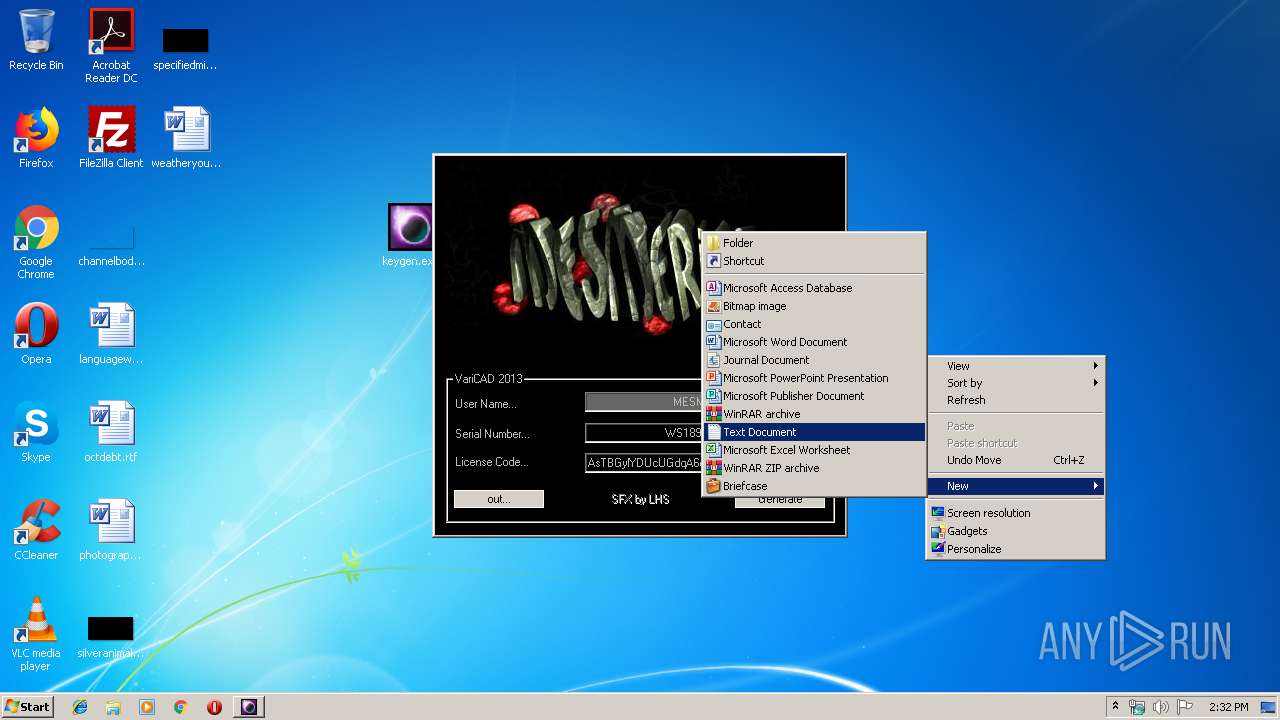The image size is (1280, 720).
Task: Open the network tray icon
Action: pyautogui.click(x=1137, y=707)
